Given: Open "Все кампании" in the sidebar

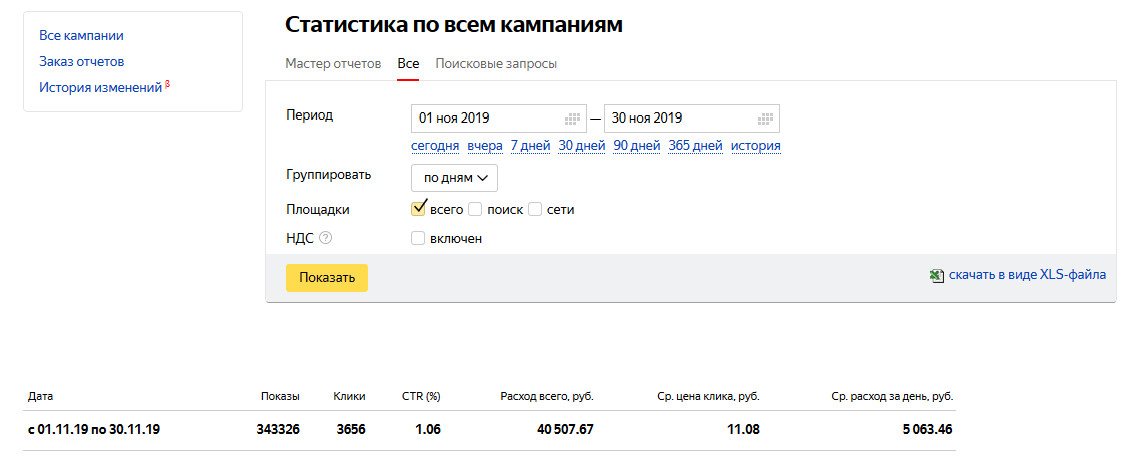Looking at the screenshot, I should (x=81, y=35).
